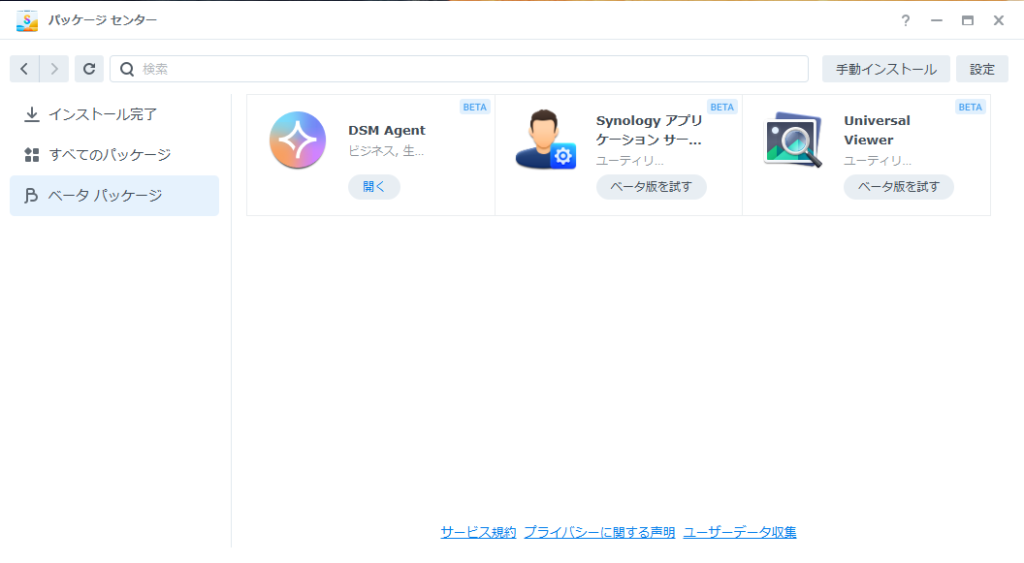This screenshot has width=1024, height=563.
Task: Click ユーティリ... category under Universal Viewer
Action: tap(878, 161)
